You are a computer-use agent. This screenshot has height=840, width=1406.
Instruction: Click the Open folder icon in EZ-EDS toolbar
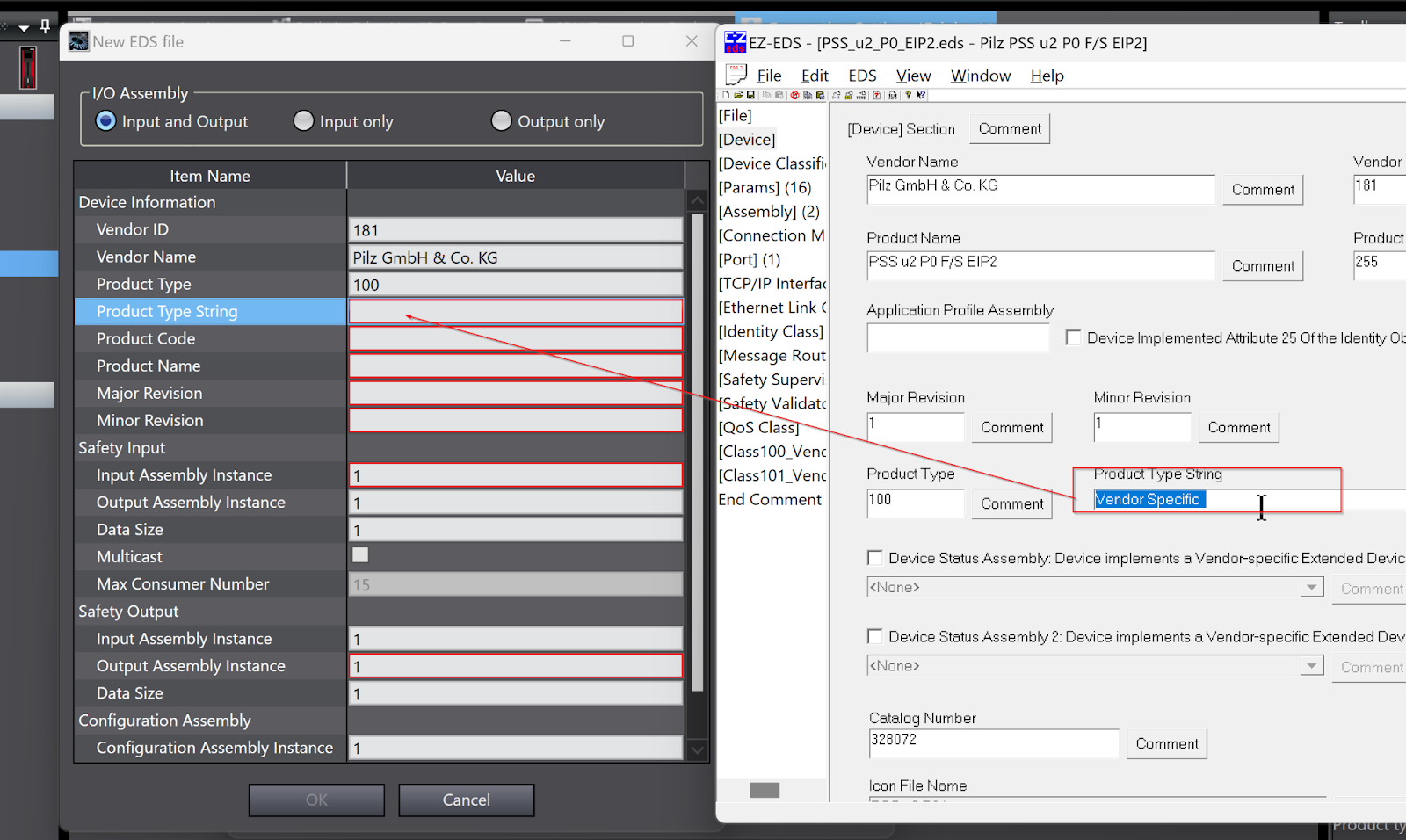(x=738, y=95)
